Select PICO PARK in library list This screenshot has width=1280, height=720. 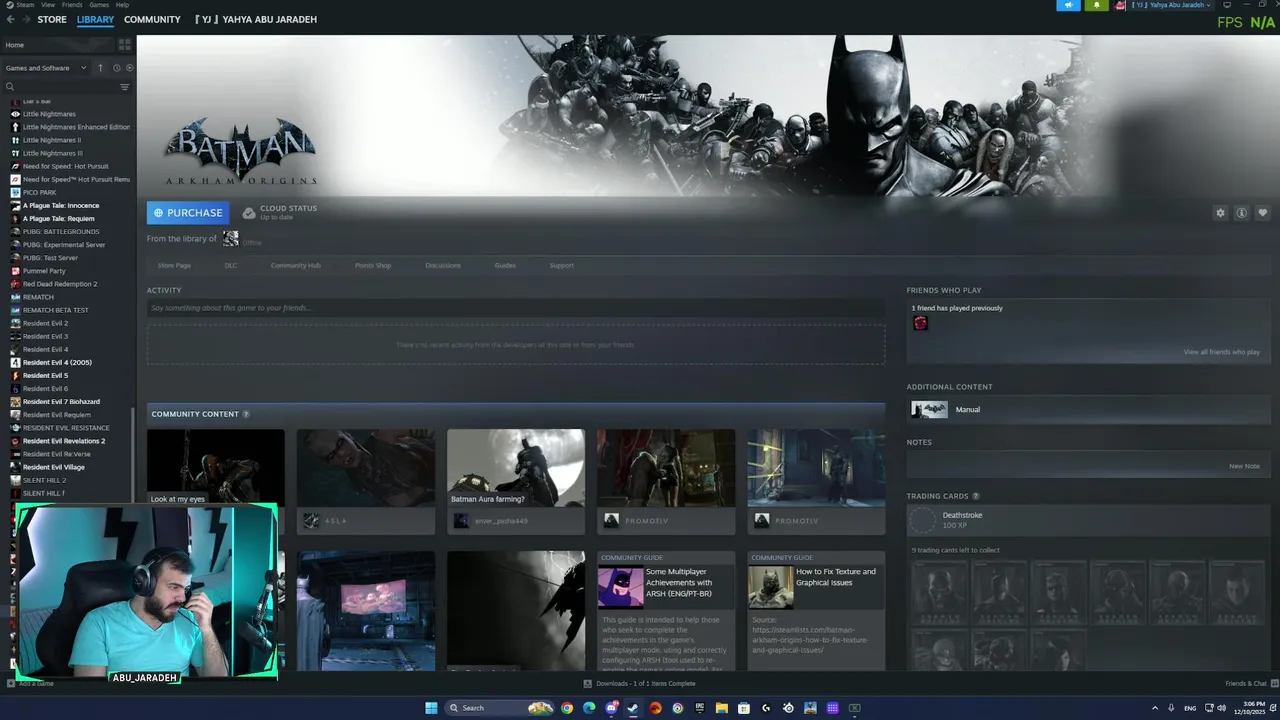39,193
